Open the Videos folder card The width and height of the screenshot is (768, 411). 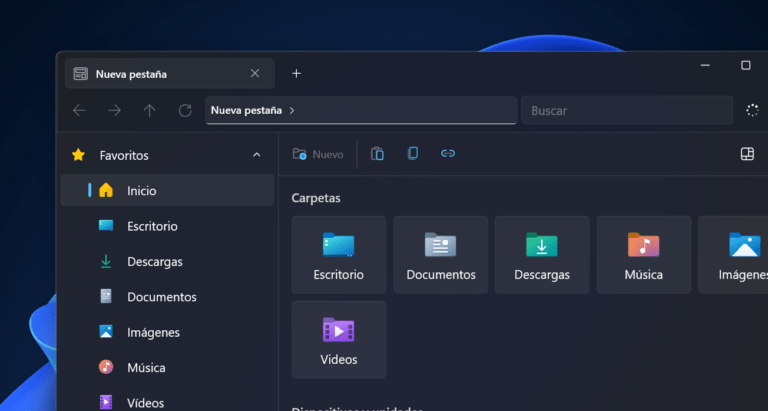click(338, 339)
